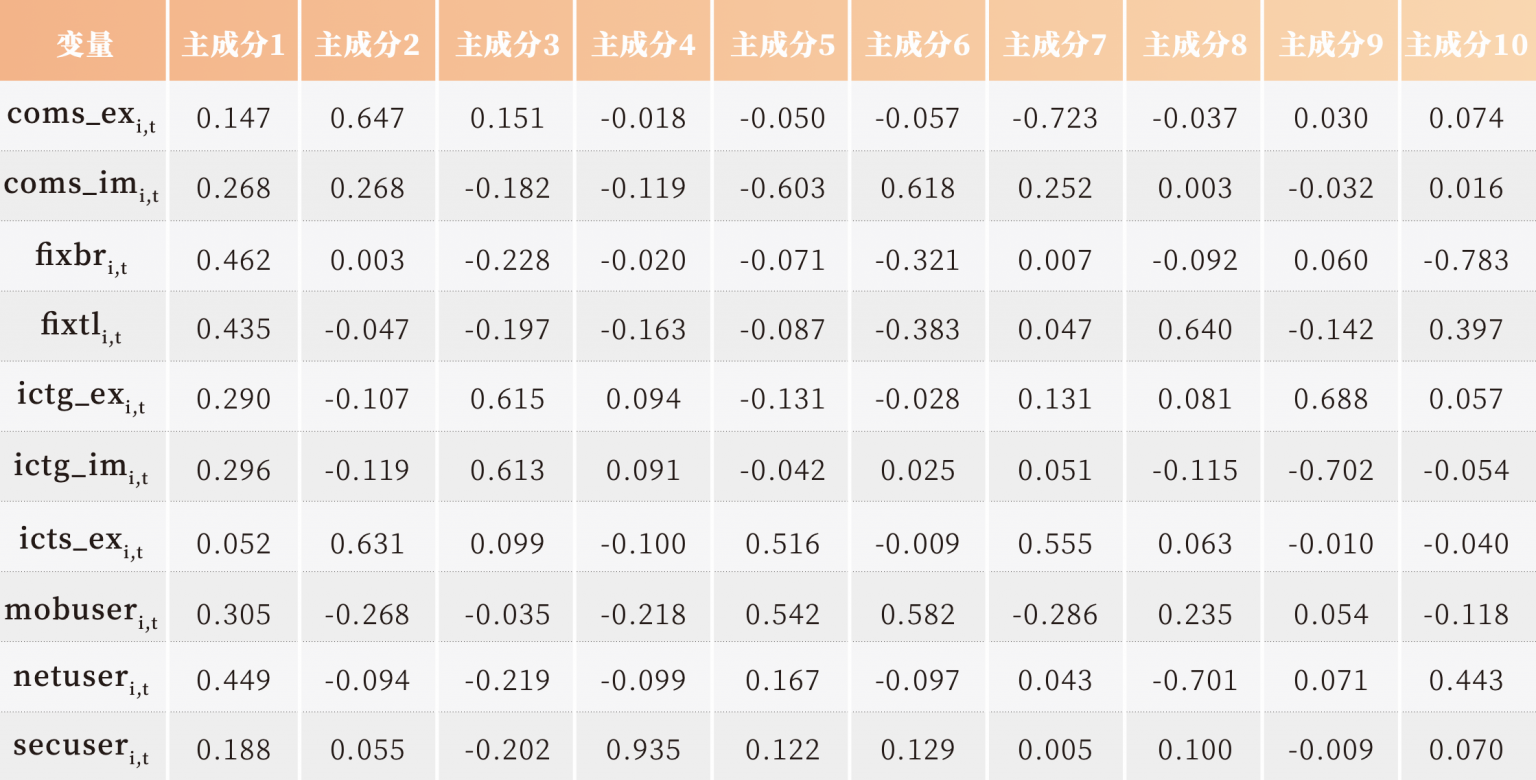
Task: Click the mobuser row label
Action: click(82, 612)
